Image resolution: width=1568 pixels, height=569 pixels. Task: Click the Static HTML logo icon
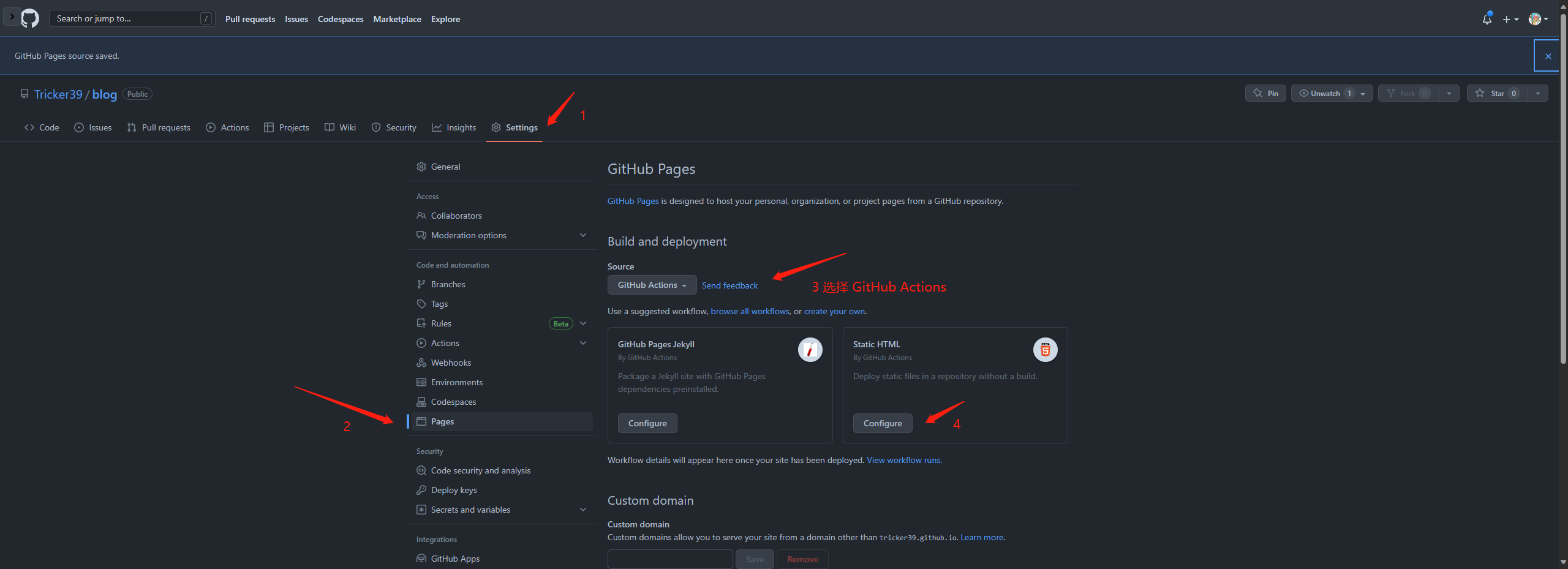coord(1045,350)
